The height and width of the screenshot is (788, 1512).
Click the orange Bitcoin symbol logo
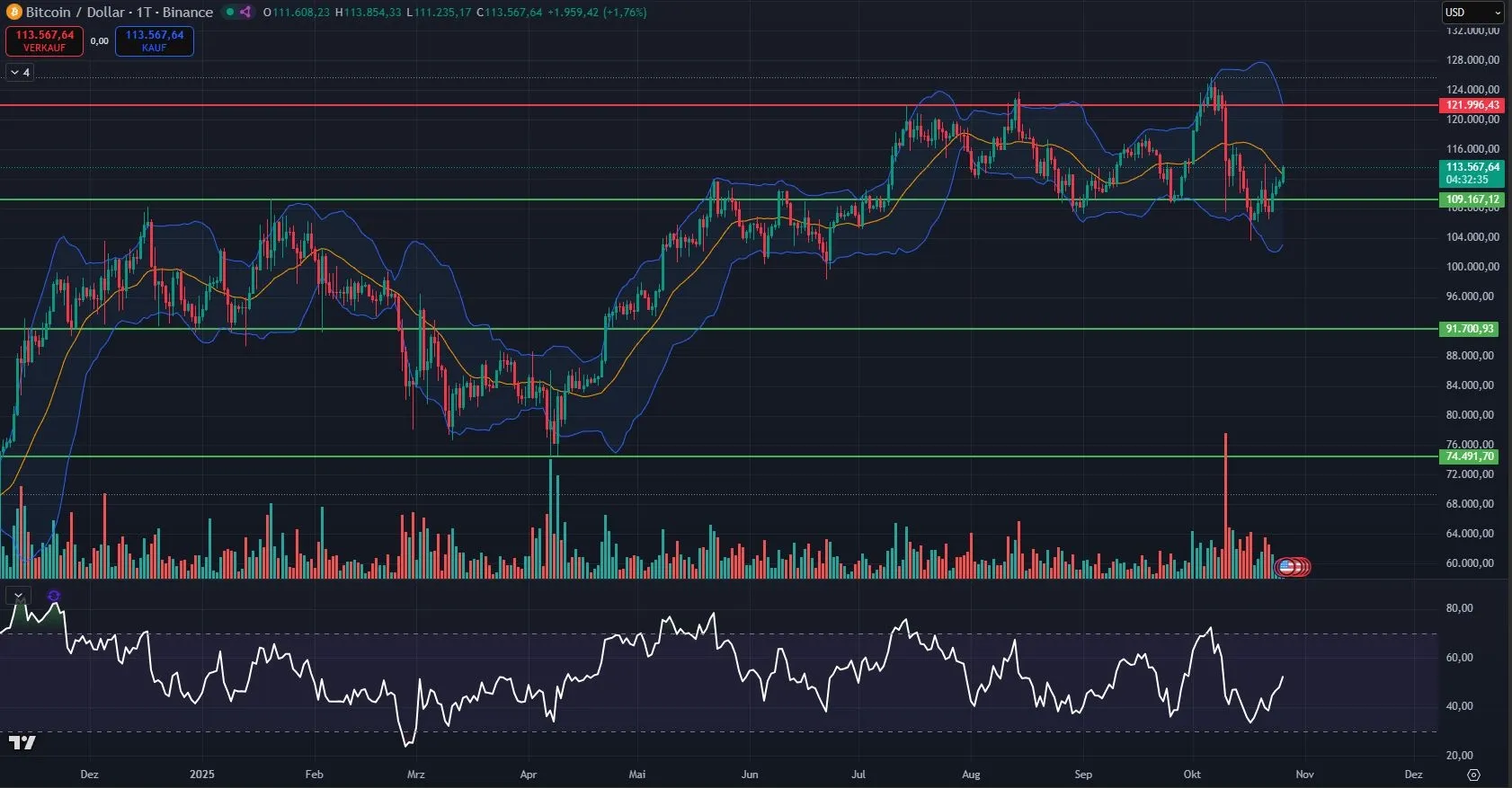13,13
